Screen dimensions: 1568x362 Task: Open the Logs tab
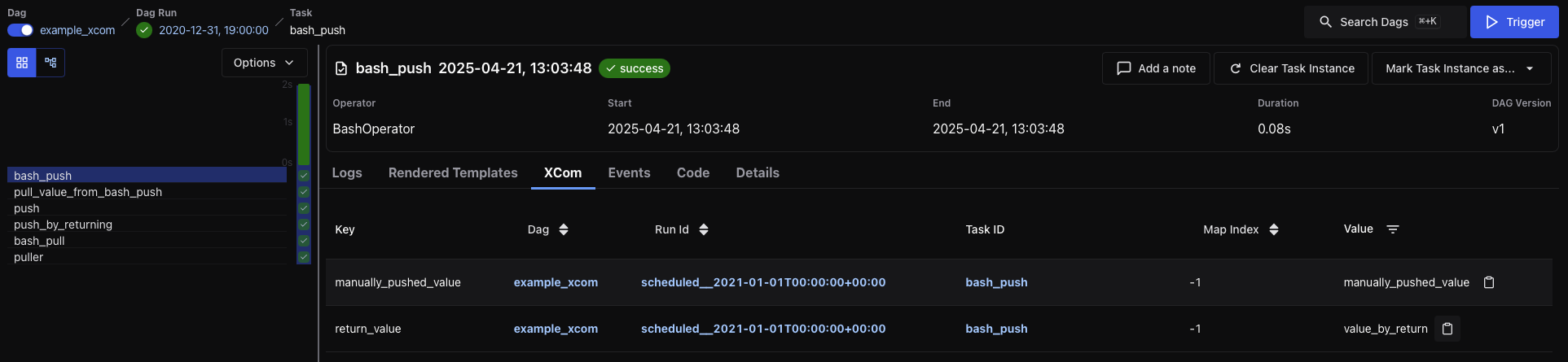pos(347,172)
